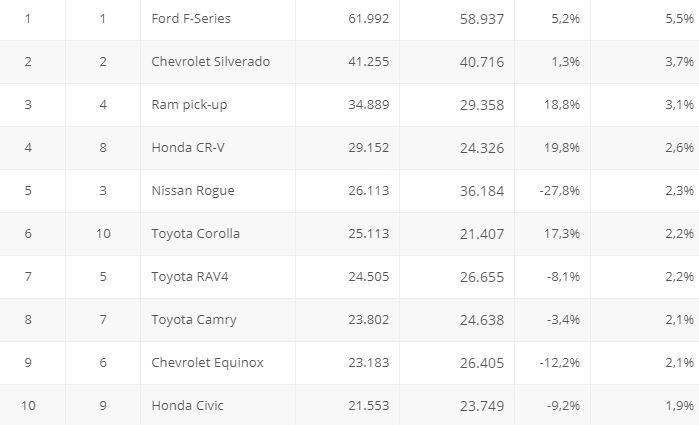Click the 23.749 sales figure
The height and width of the screenshot is (425, 699).
[483, 406]
